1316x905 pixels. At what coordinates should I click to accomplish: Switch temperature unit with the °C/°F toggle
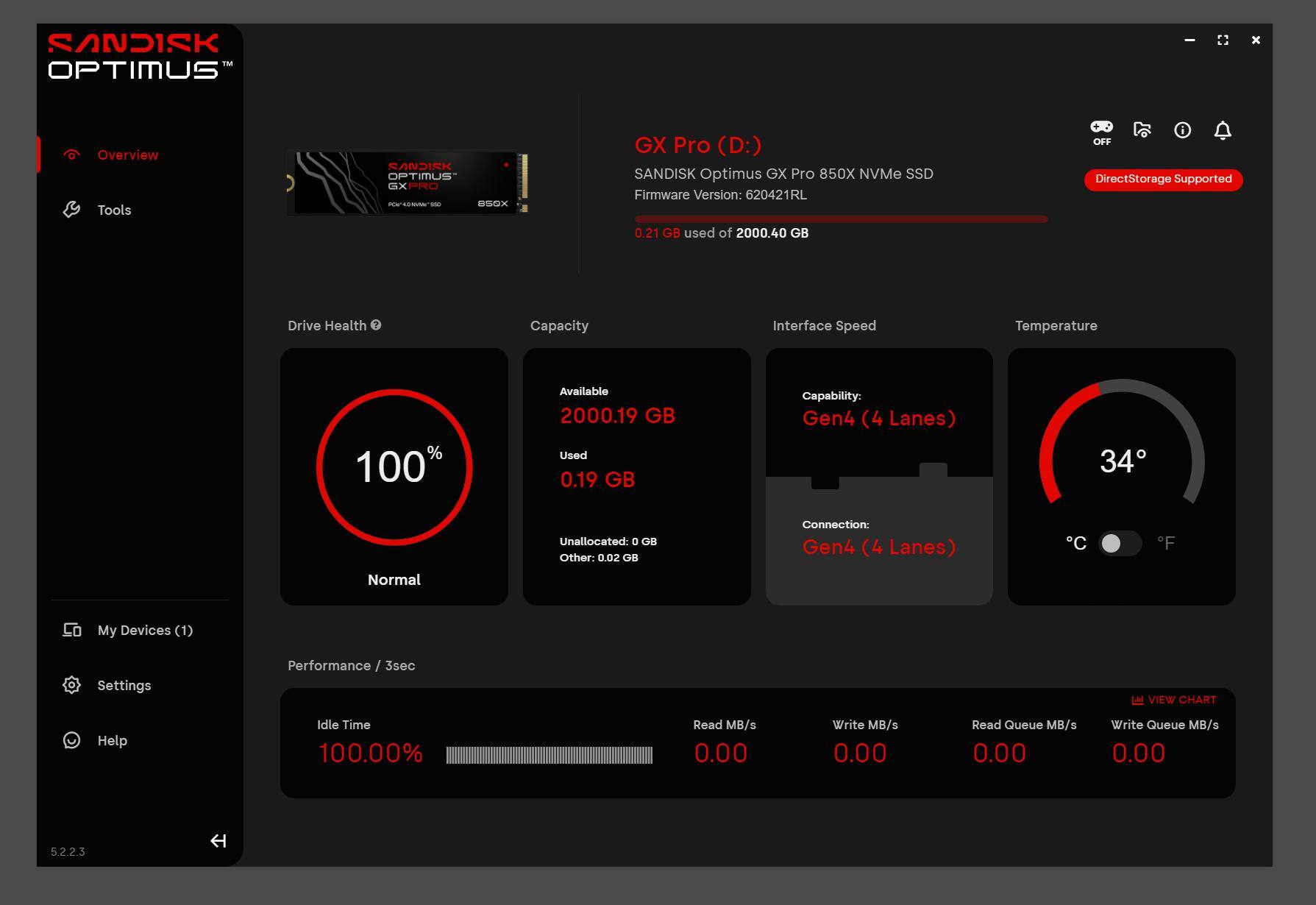tap(1120, 543)
